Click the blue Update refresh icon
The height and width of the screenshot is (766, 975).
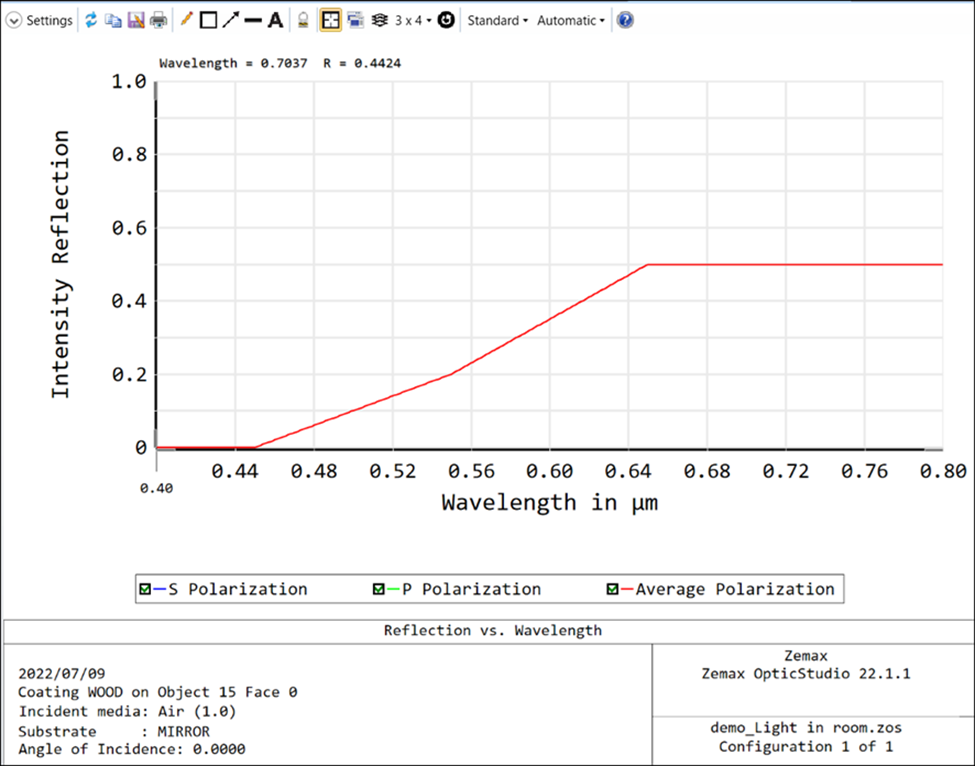click(91, 20)
